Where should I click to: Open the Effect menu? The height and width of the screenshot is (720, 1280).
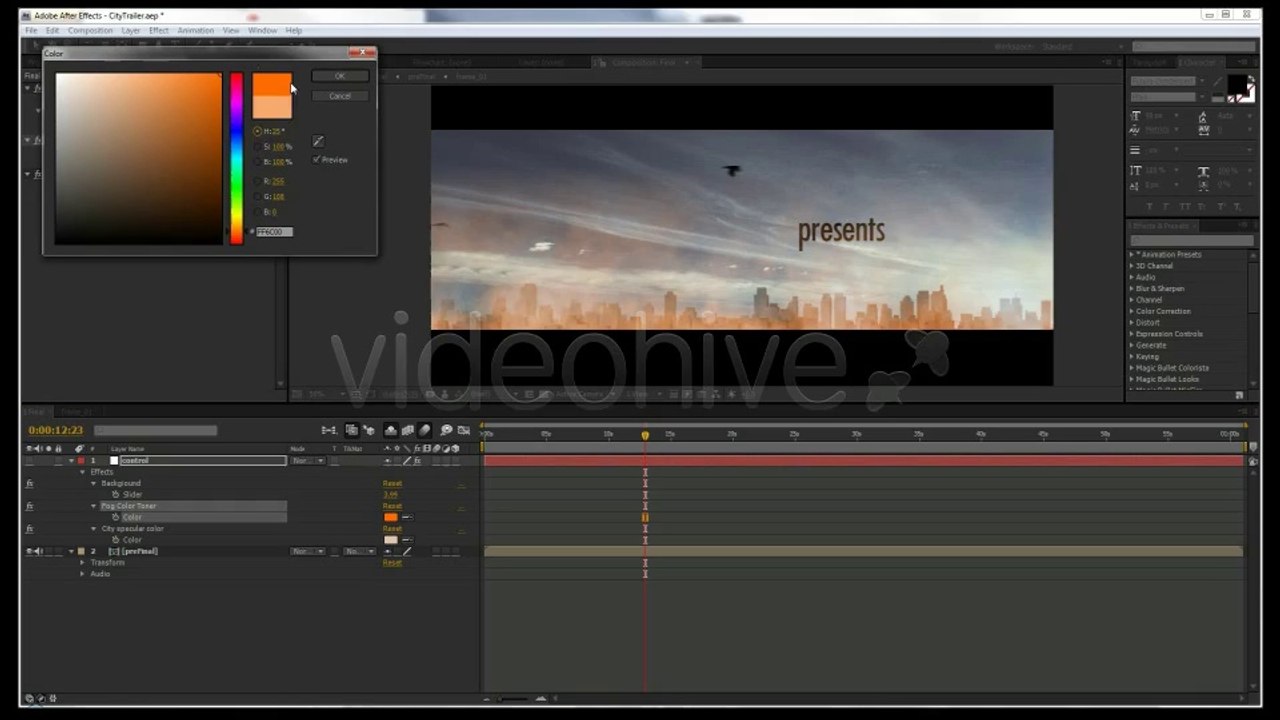pyautogui.click(x=159, y=31)
